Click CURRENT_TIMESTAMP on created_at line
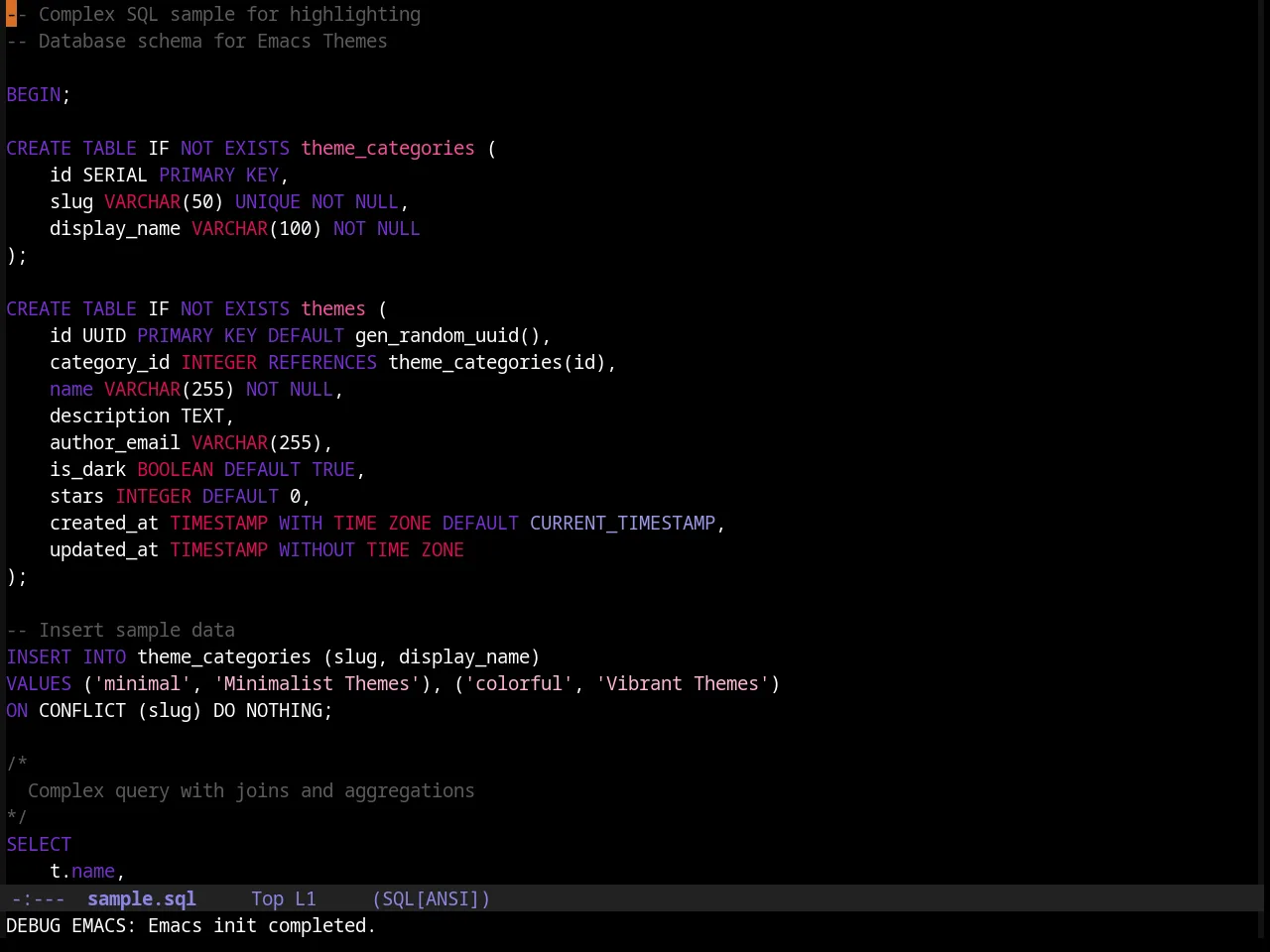This screenshot has height=952, width=1270. pyautogui.click(x=622, y=523)
